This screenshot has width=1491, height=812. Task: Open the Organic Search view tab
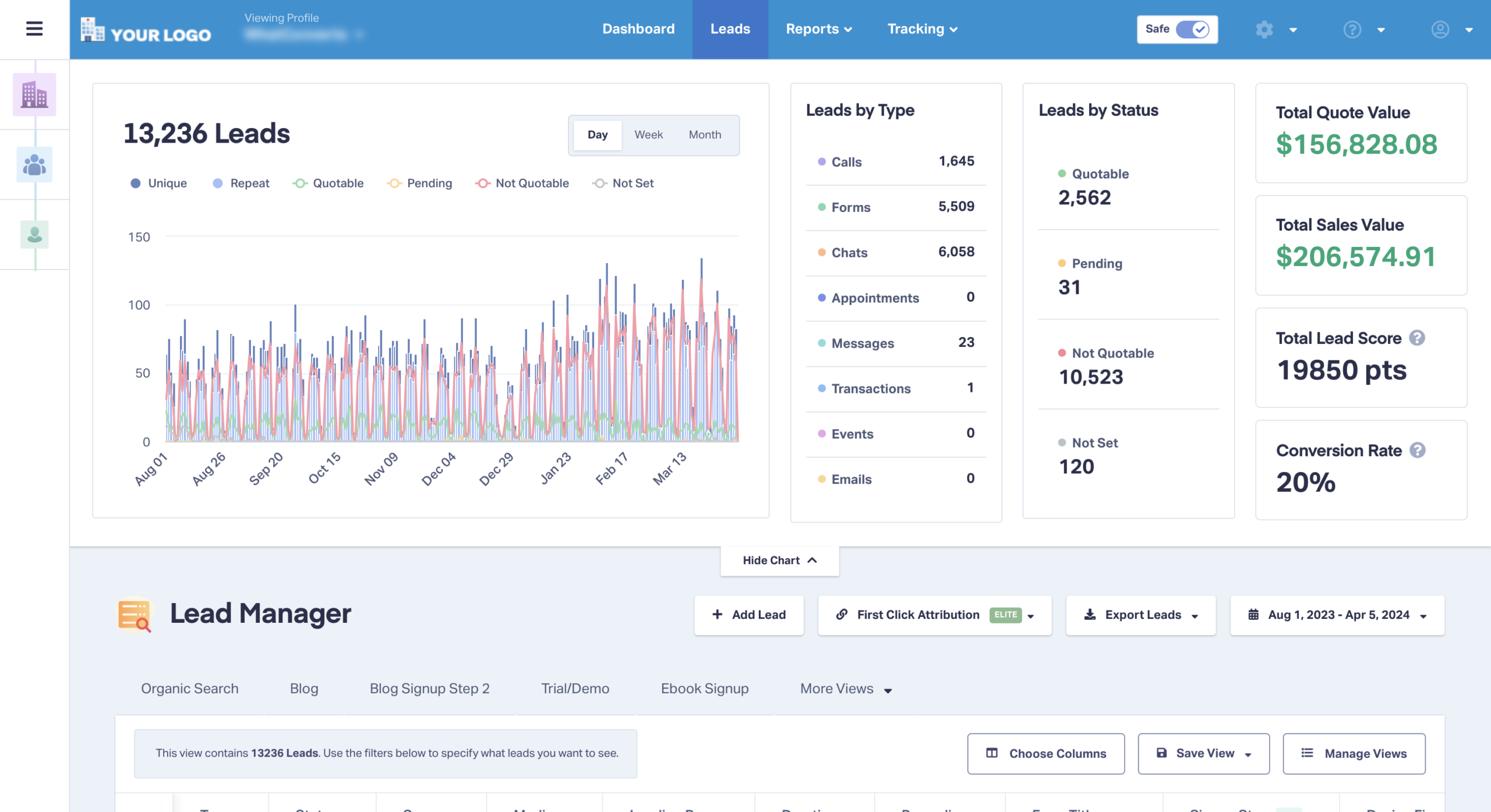pos(189,689)
